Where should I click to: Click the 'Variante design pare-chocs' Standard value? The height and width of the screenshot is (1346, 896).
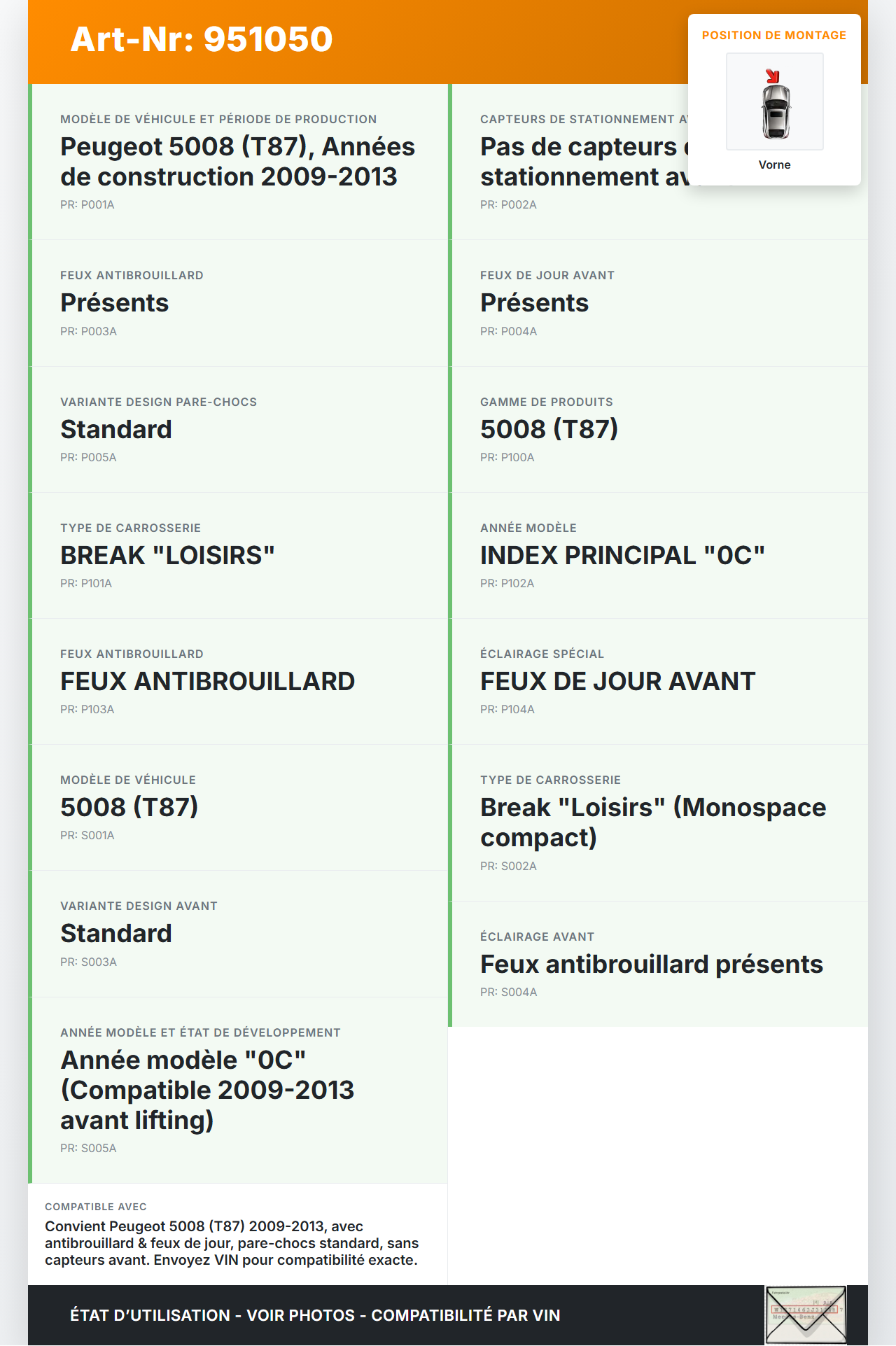pyautogui.click(x=116, y=429)
